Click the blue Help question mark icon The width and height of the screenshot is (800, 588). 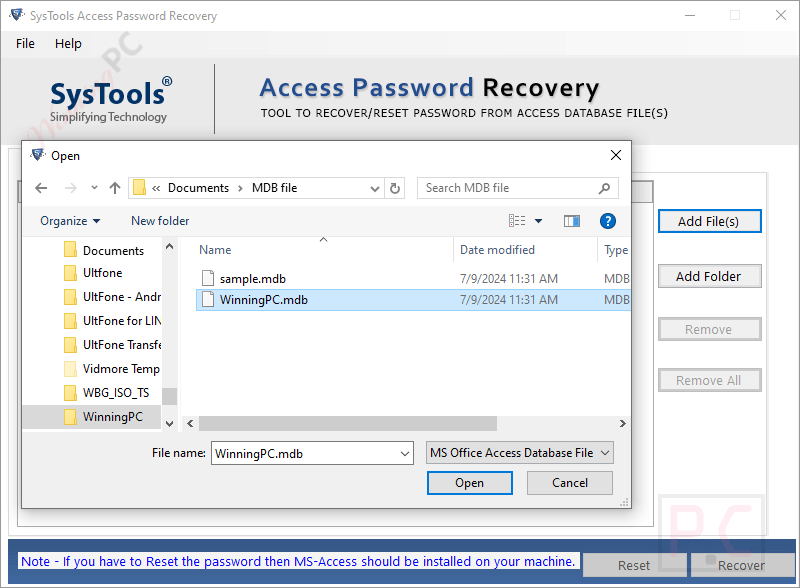608,221
